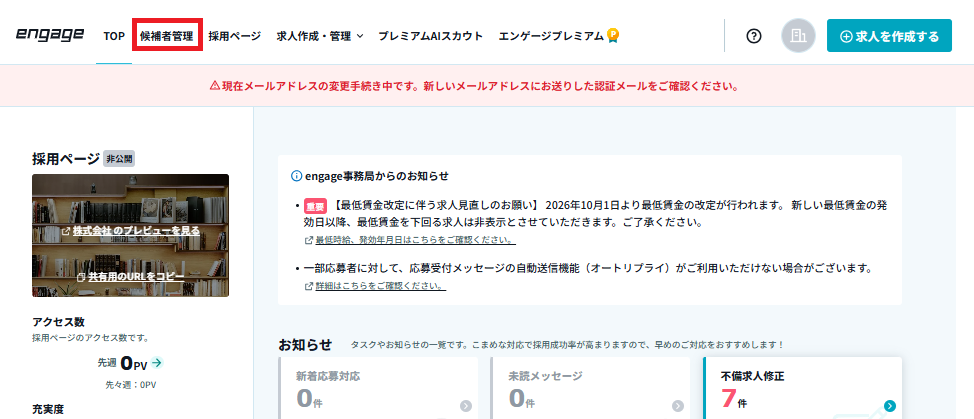Click the 求人を作成する button
Viewport: 974px width, 419px height.
[889, 35]
